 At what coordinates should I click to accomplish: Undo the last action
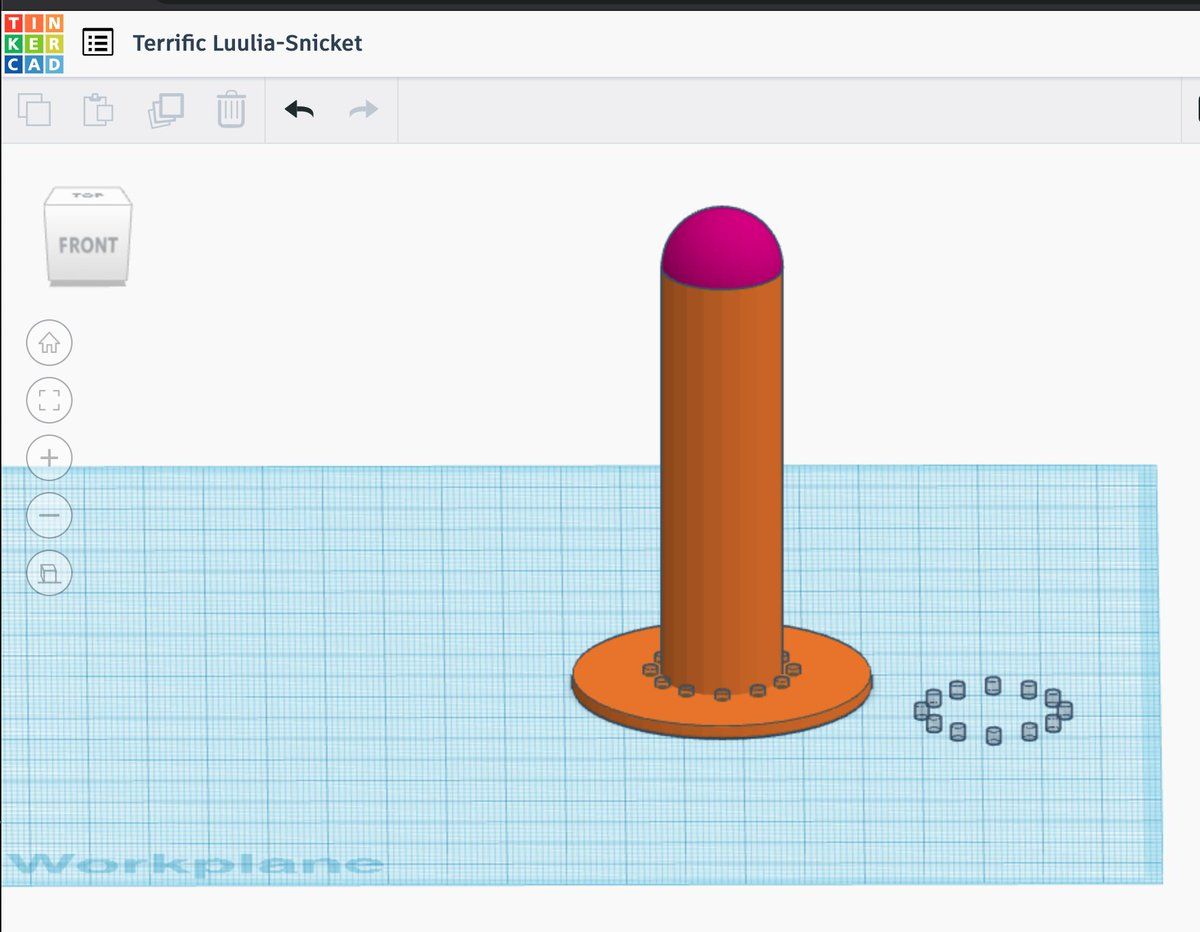click(299, 109)
